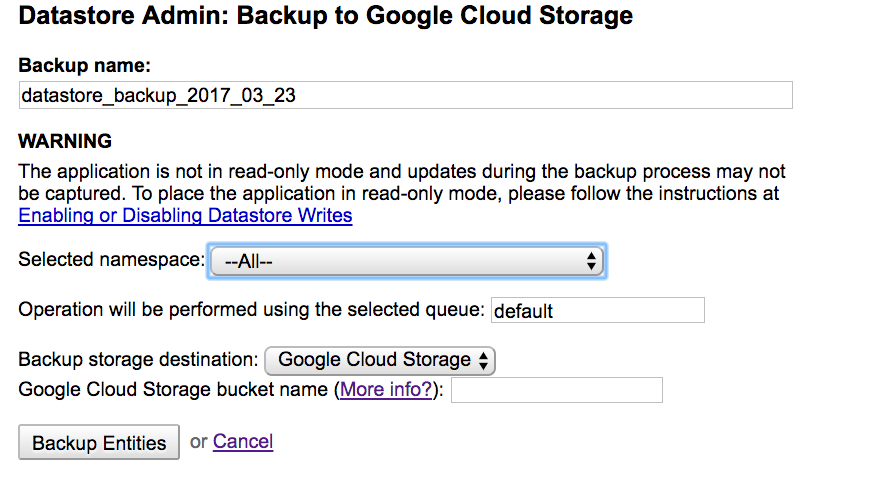Click the Datastore Admin page heading
Viewport: 872px width, 504px height.
[x=326, y=16]
